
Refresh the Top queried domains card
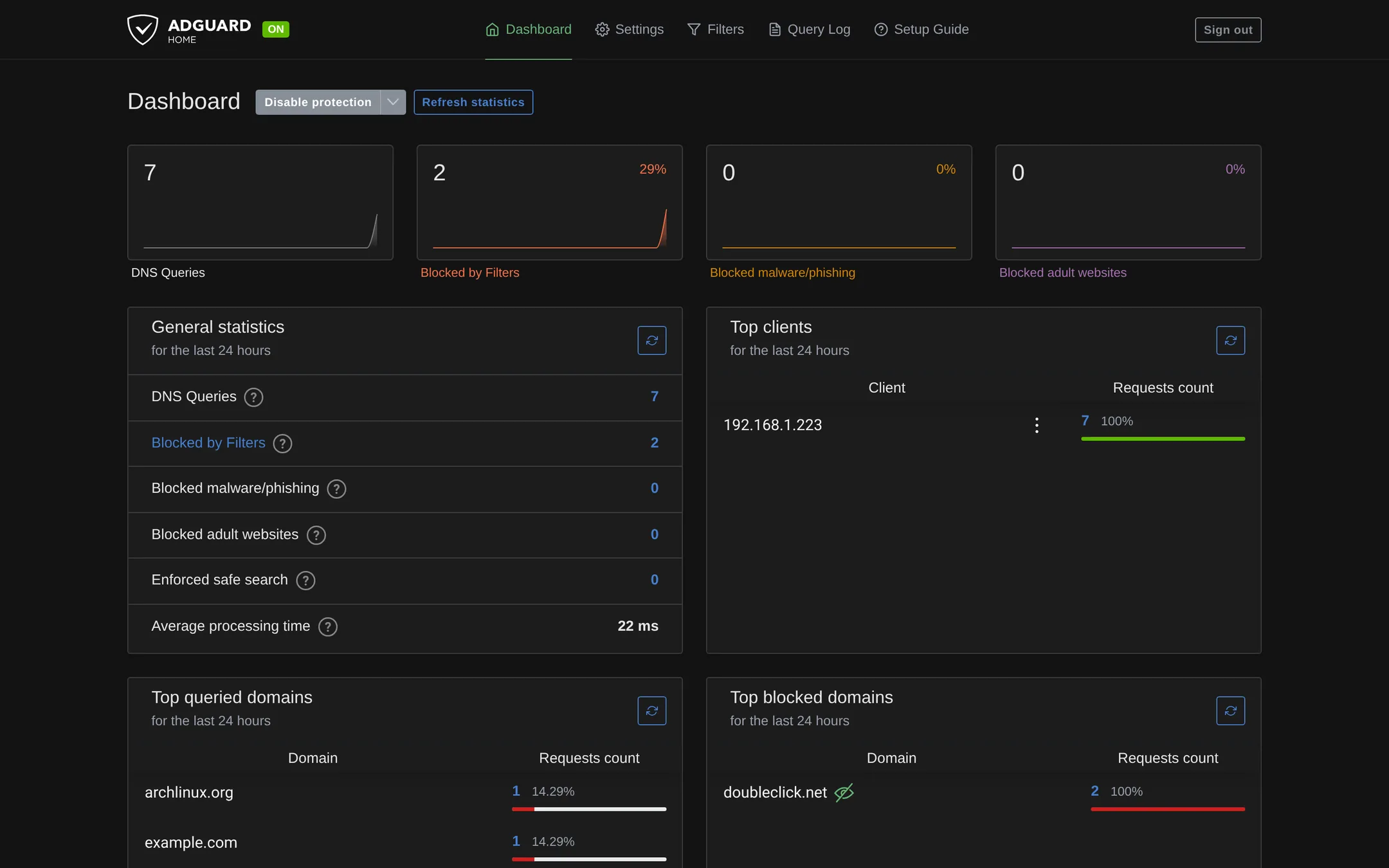651,710
